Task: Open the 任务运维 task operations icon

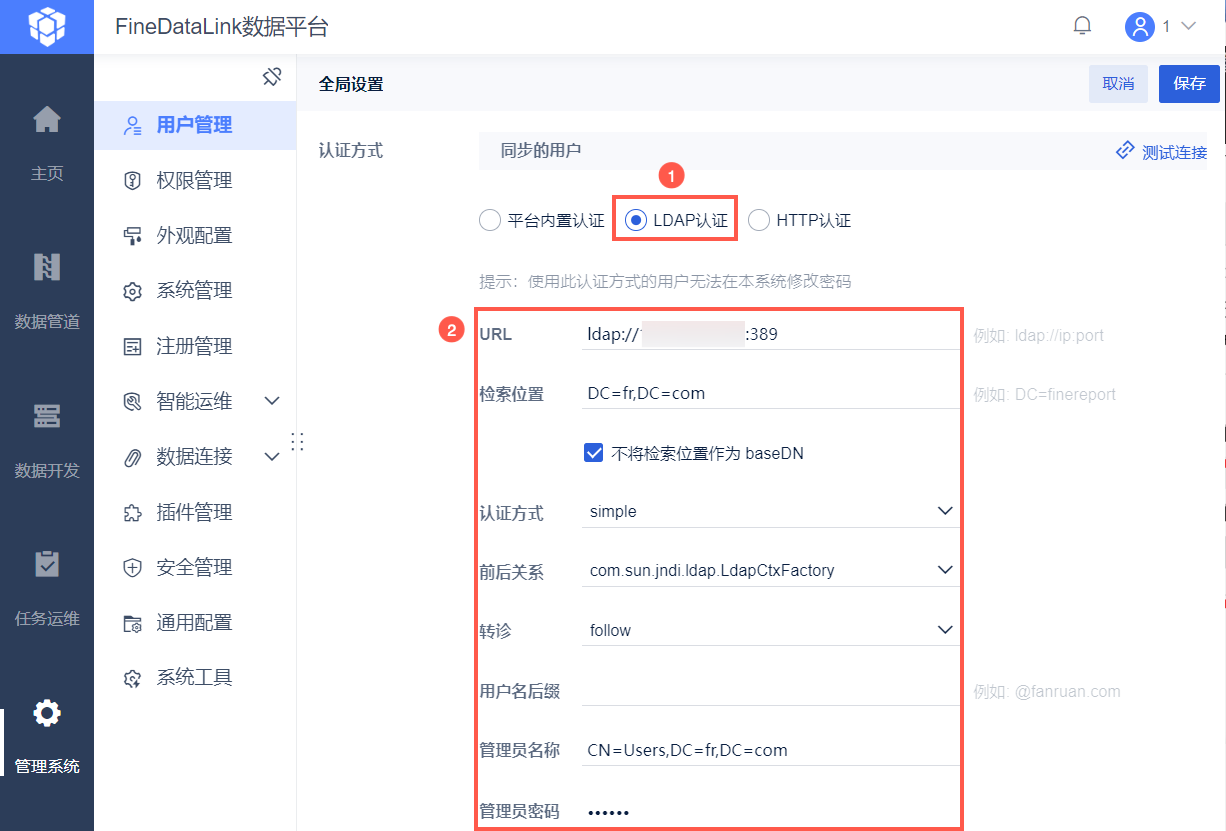Action: (47, 563)
